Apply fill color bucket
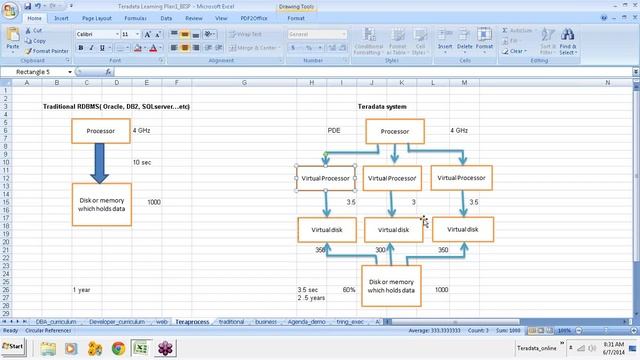The width and height of the screenshot is (640, 360). click(138, 48)
